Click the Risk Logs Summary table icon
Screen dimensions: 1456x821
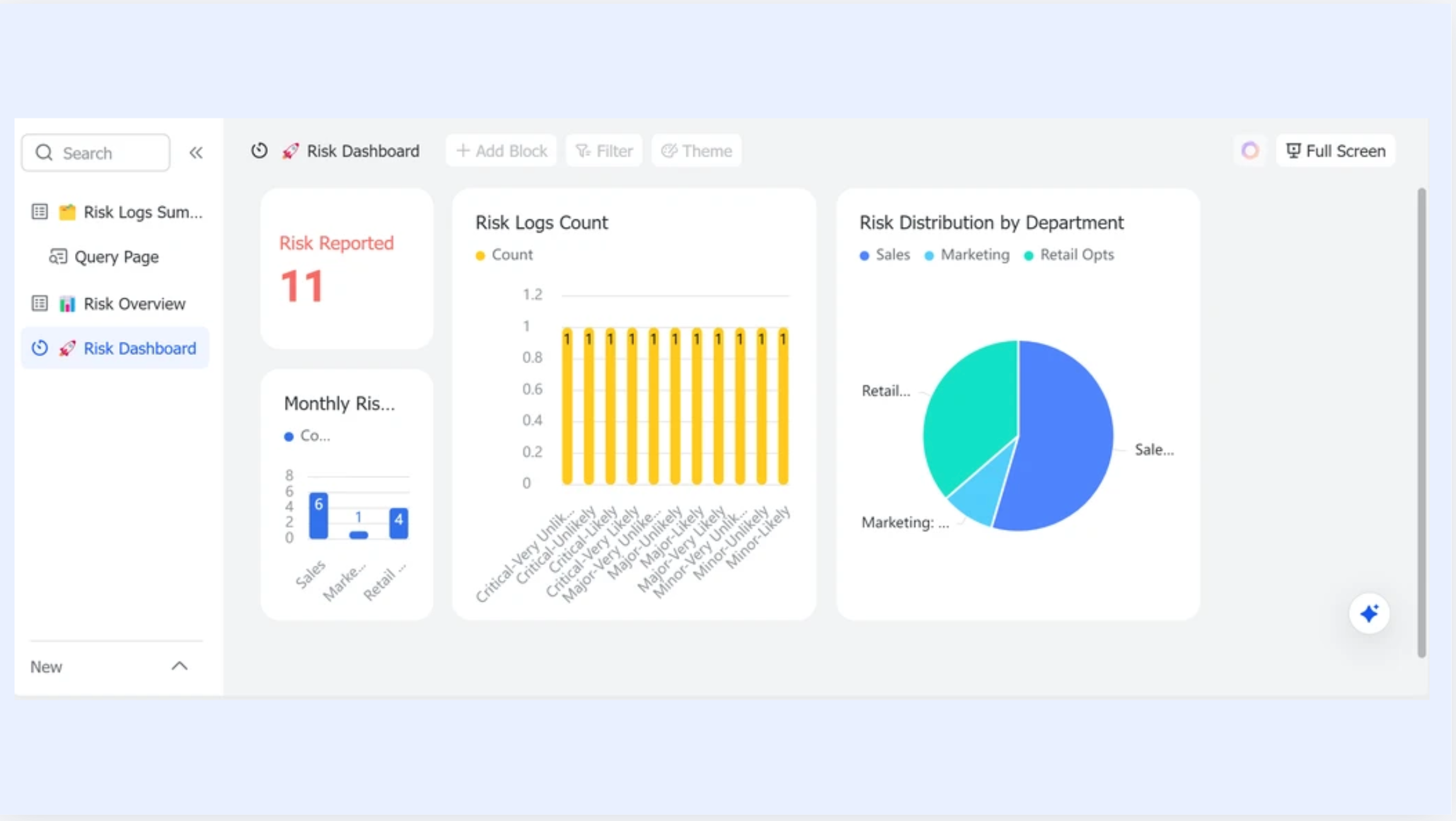(x=40, y=212)
